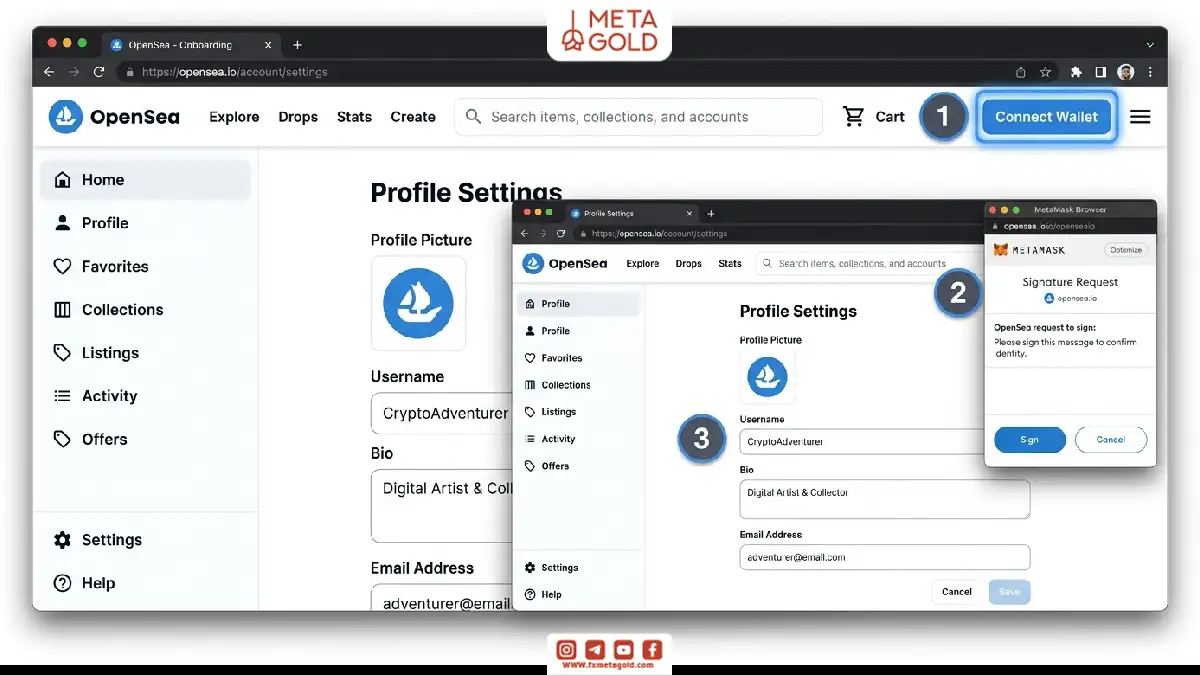Click the Email Address field in the small window
Viewport: 1200px width, 675px height.
(x=885, y=557)
